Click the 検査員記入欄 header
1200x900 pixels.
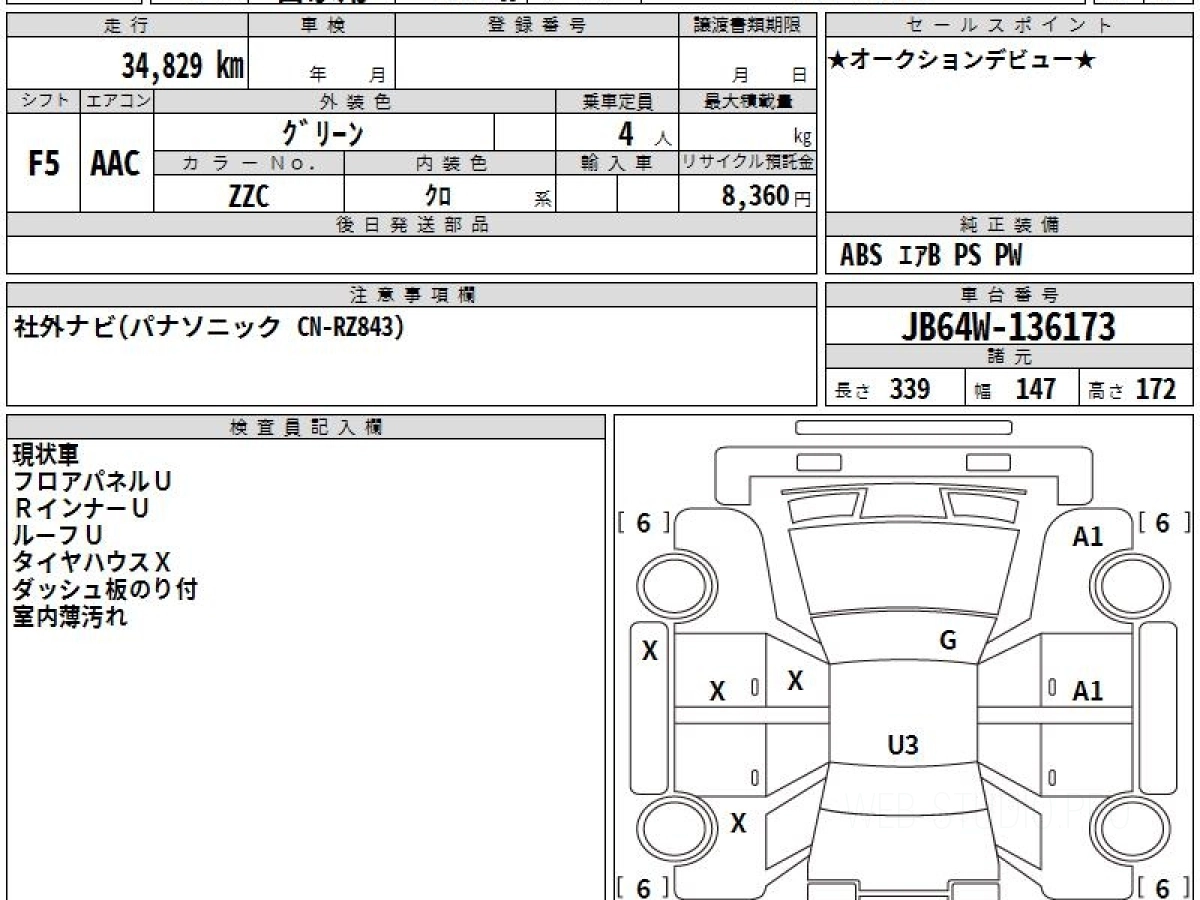(306, 427)
